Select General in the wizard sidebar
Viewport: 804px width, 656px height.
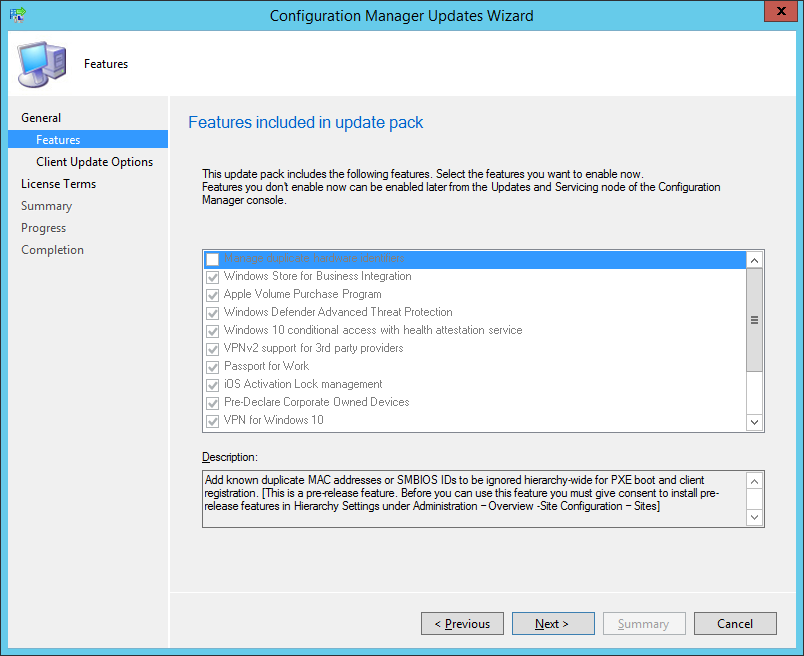point(41,117)
